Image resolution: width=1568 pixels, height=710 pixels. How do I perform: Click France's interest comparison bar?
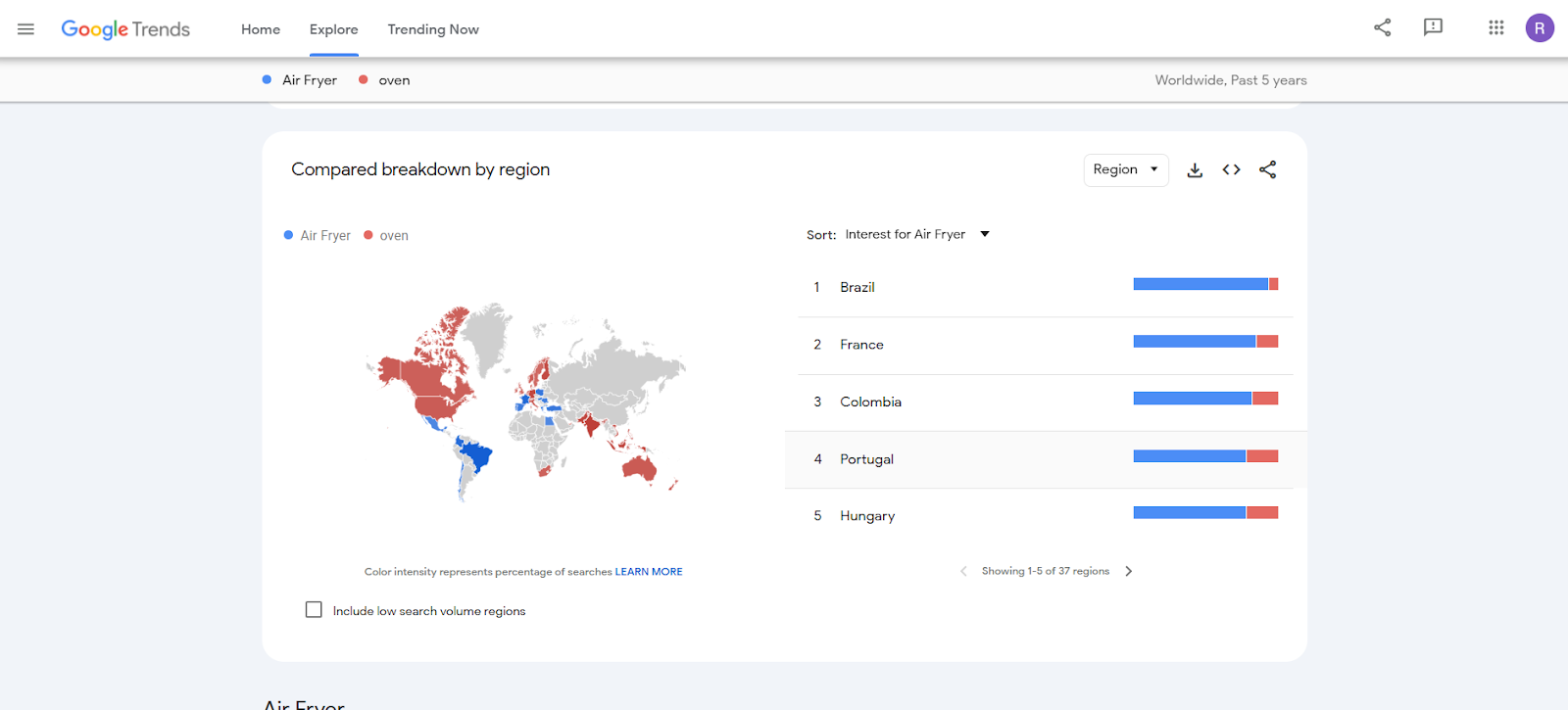click(1205, 341)
